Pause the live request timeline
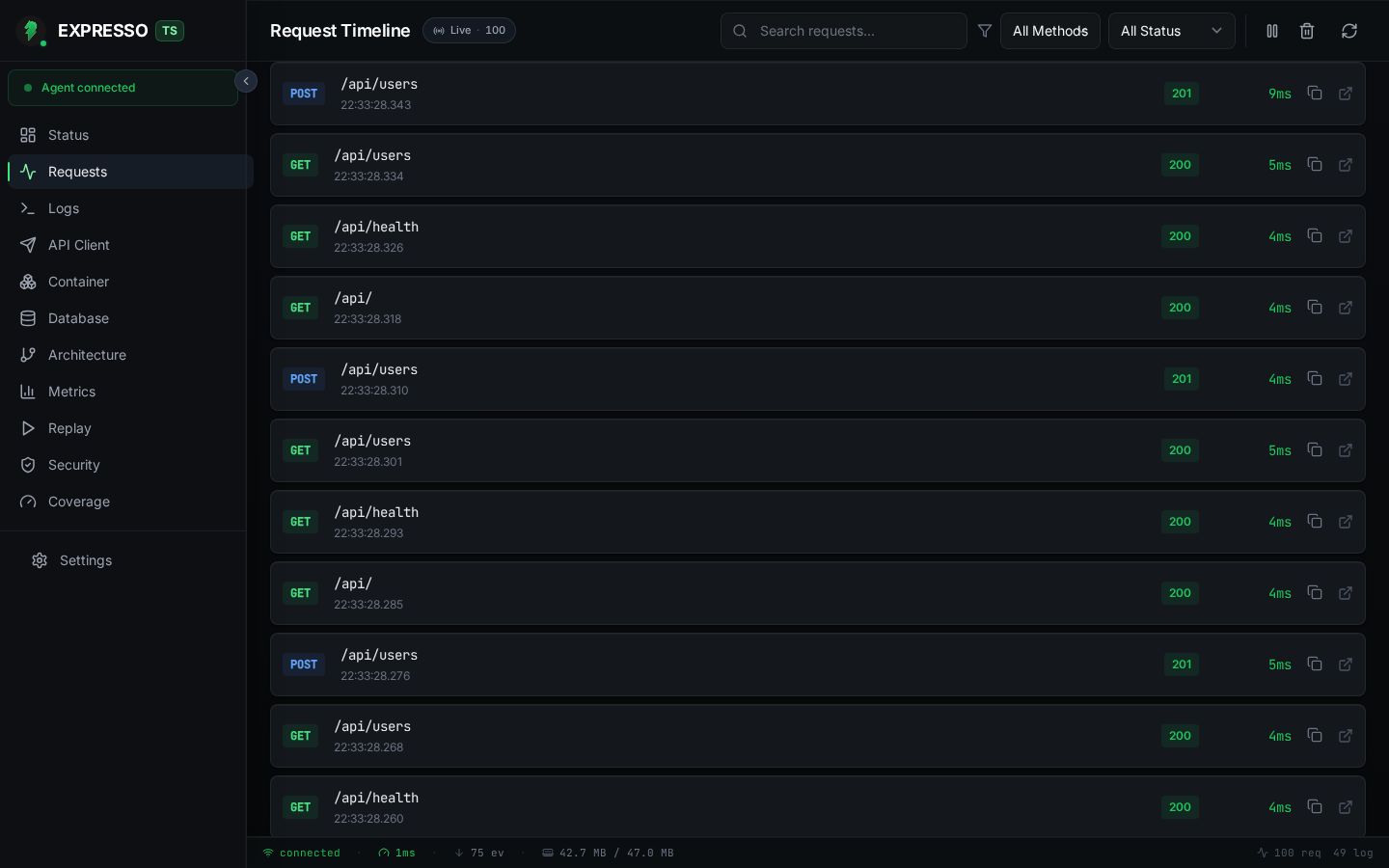 pyautogui.click(x=1272, y=31)
